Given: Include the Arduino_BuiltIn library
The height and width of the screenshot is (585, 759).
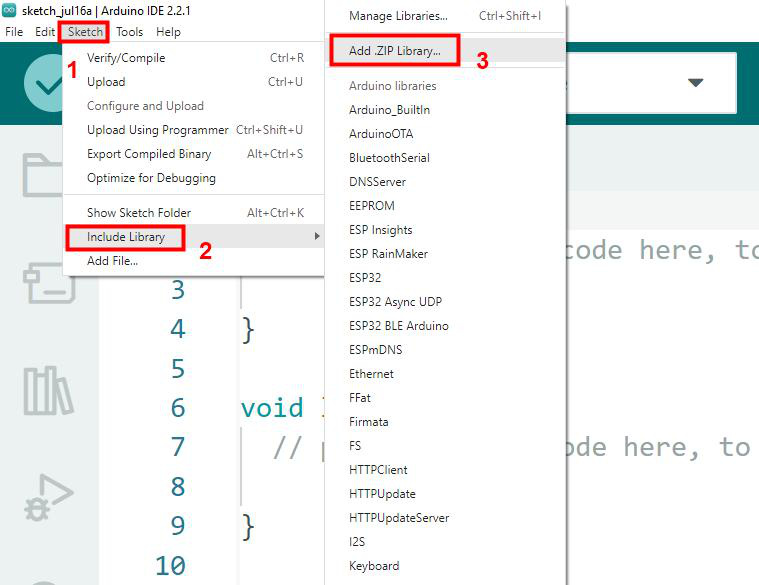Looking at the screenshot, I should pyautogui.click(x=445, y=110).
